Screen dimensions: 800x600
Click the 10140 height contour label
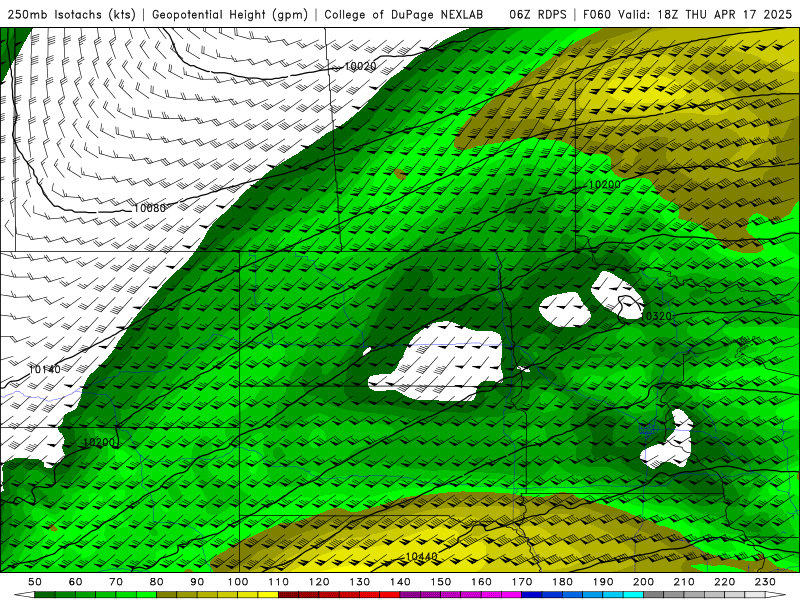(x=44, y=369)
